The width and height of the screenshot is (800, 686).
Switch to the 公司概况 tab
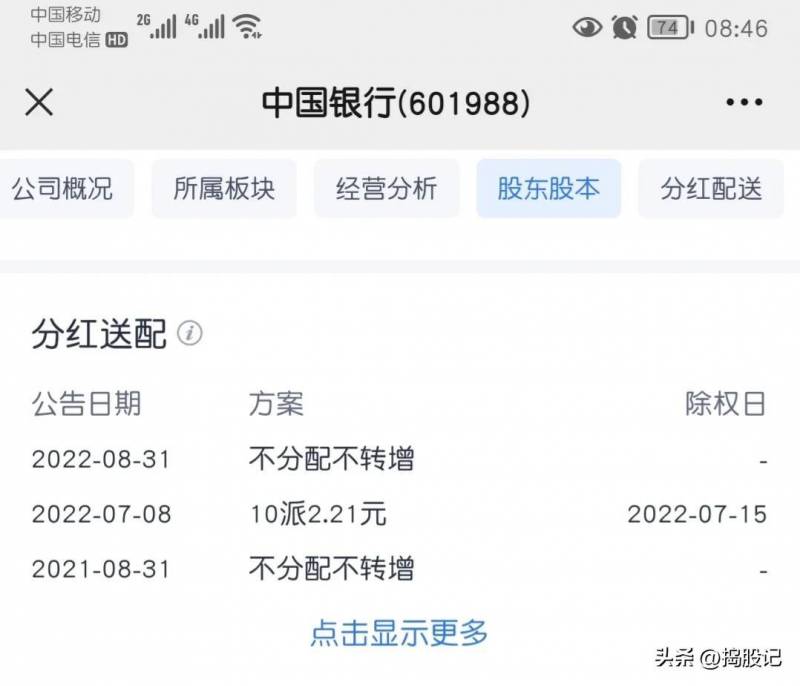click(66, 188)
